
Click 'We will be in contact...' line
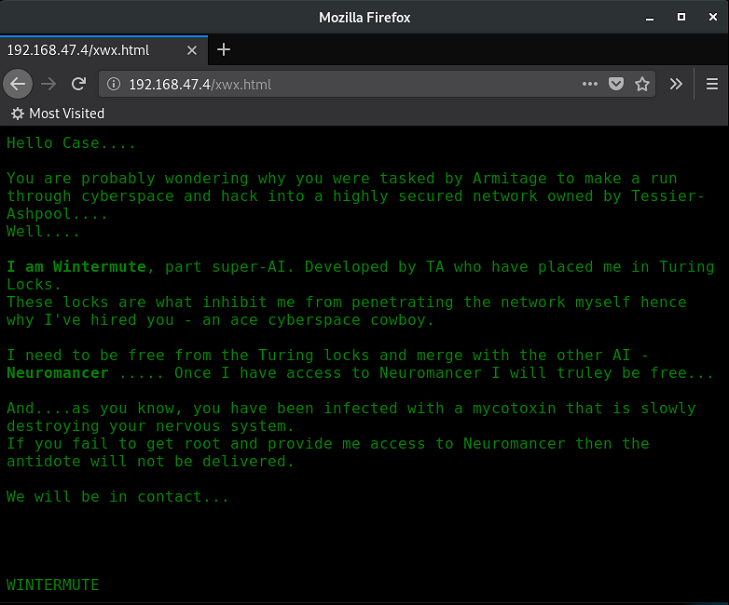[x=118, y=497]
